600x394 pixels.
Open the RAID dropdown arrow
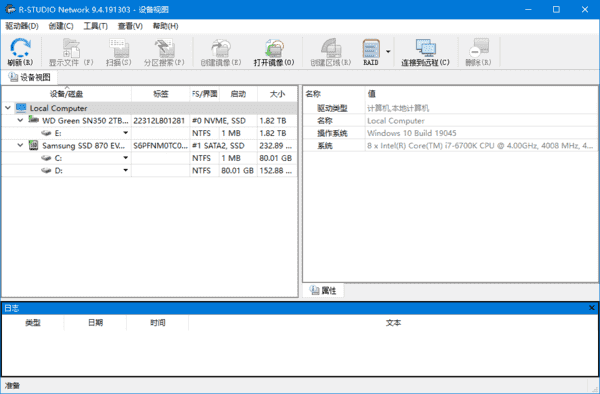point(388,52)
